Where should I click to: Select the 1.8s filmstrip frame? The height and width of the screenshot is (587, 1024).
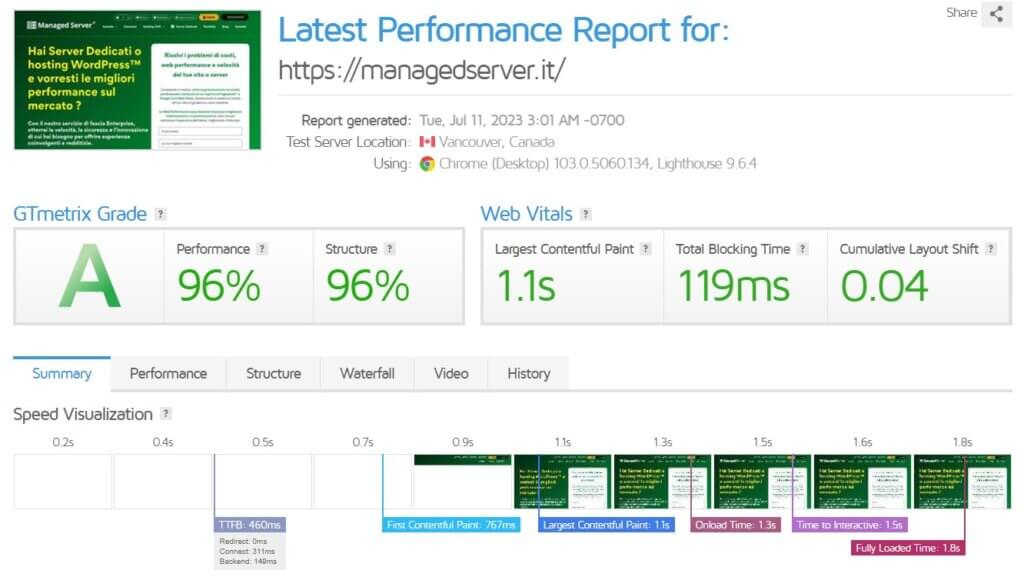pos(962,482)
